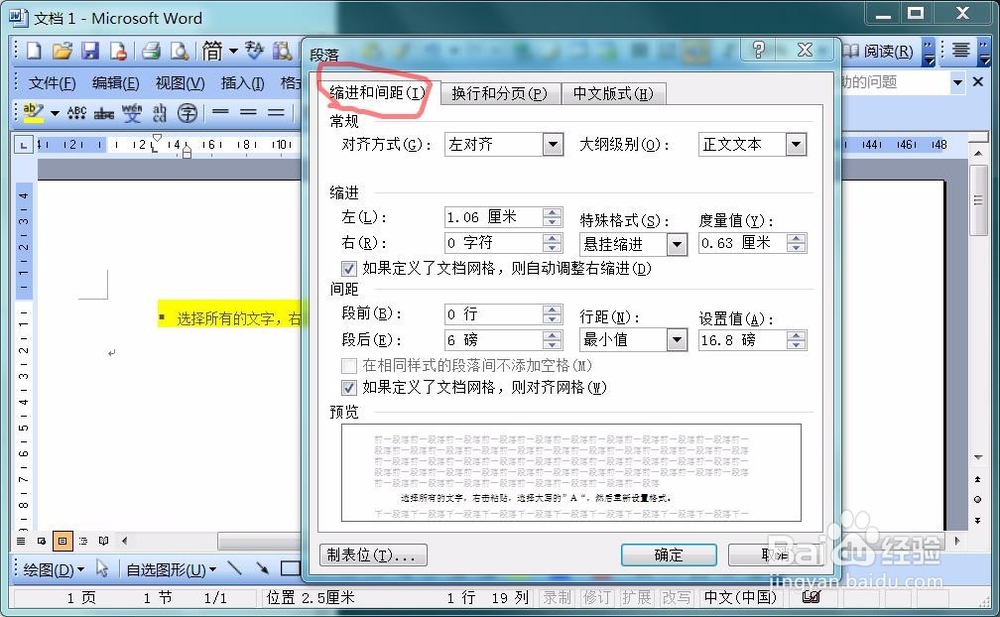Decrease the 段后 6 磅 spacing value
The height and width of the screenshot is (617, 1000).
click(552, 345)
